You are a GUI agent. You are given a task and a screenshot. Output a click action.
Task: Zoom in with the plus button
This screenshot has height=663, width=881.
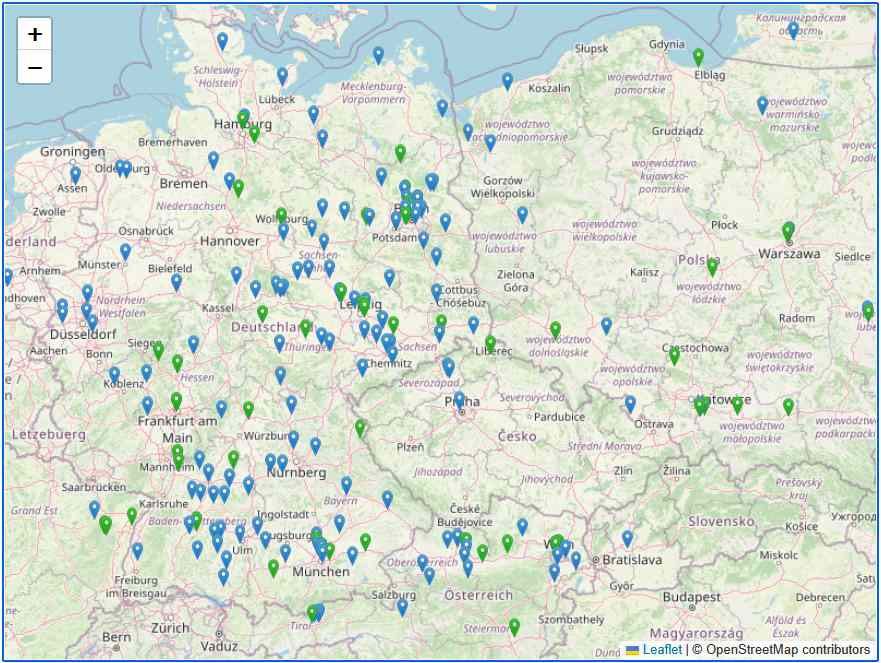(x=35, y=34)
